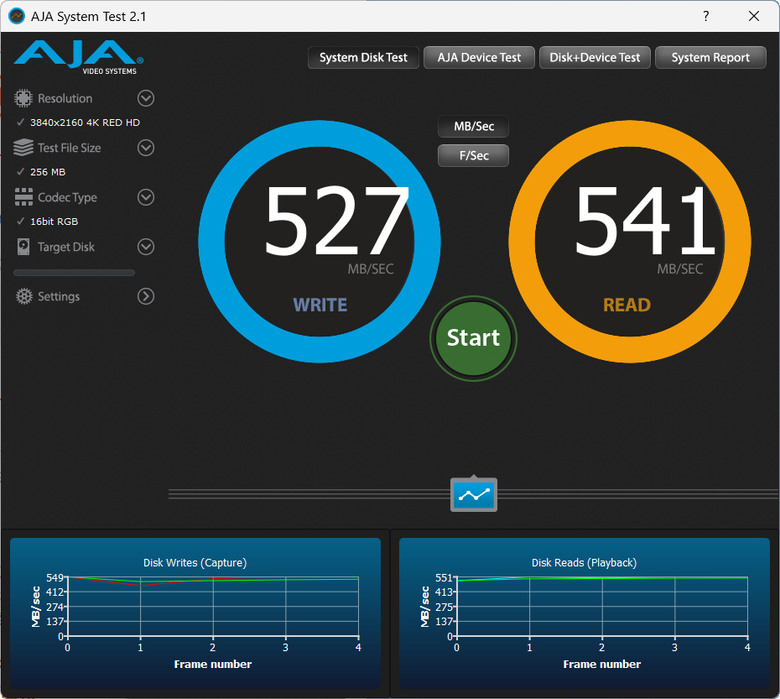Click the 3840x2160 4K RED HD option
This screenshot has width=780, height=699.
click(85, 122)
